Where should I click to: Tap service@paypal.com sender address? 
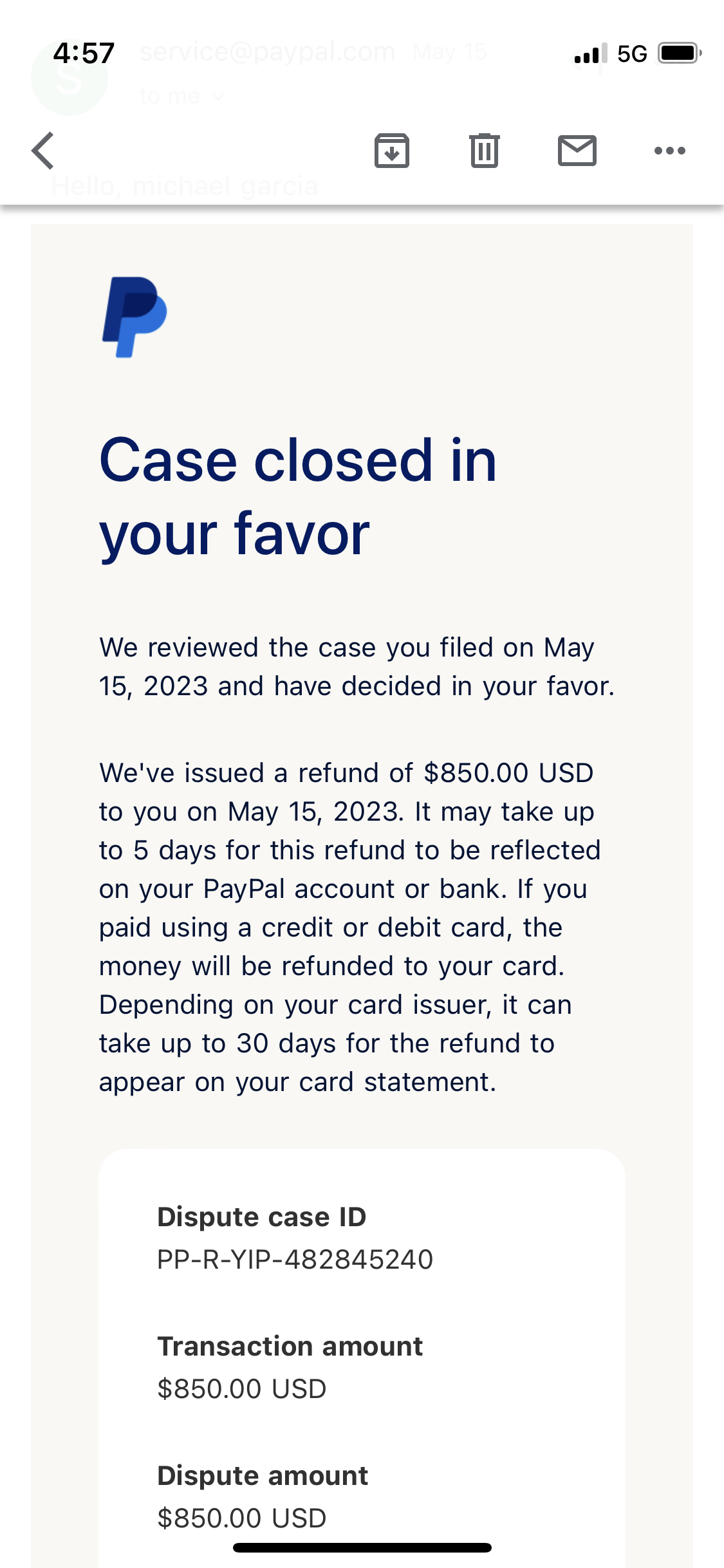(267, 51)
